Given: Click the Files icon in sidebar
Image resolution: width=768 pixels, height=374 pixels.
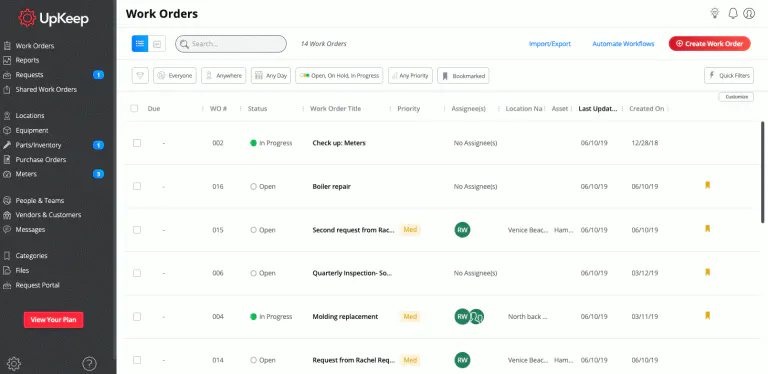Looking at the screenshot, I should point(7,270).
